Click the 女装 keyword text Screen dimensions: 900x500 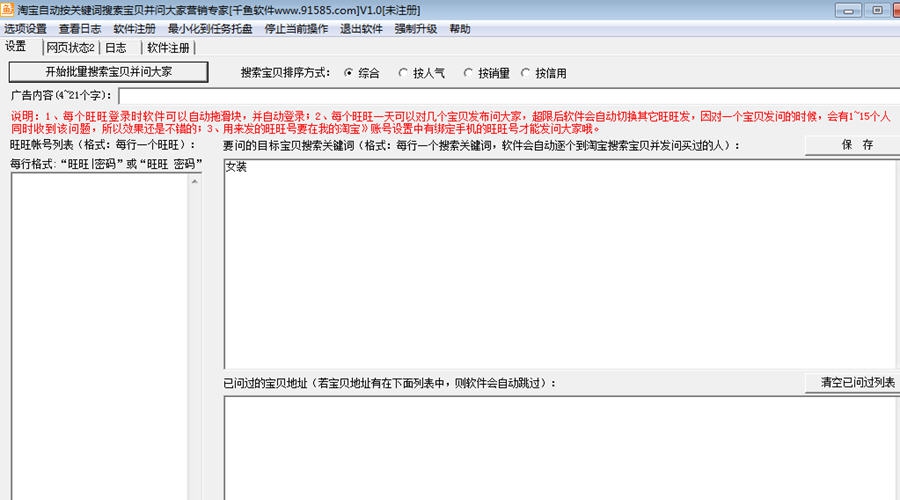coord(236,167)
